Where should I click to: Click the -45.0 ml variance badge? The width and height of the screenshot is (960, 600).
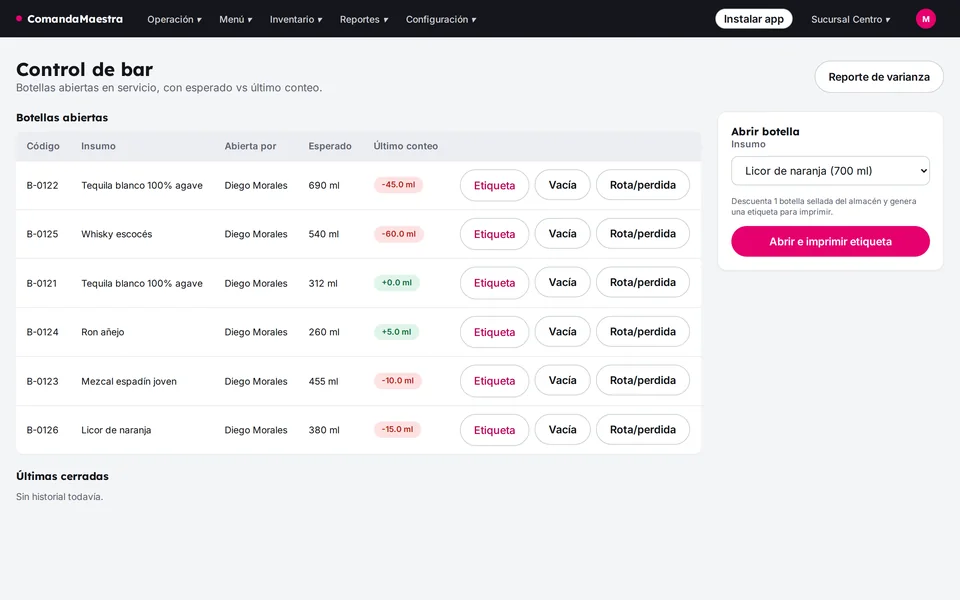pos(398,185)
